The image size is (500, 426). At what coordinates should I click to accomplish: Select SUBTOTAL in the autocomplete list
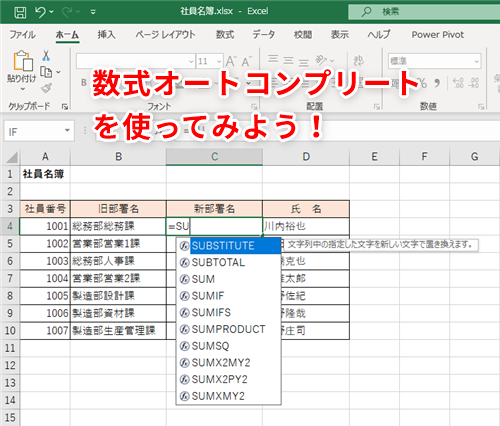[x=229, y=263]
